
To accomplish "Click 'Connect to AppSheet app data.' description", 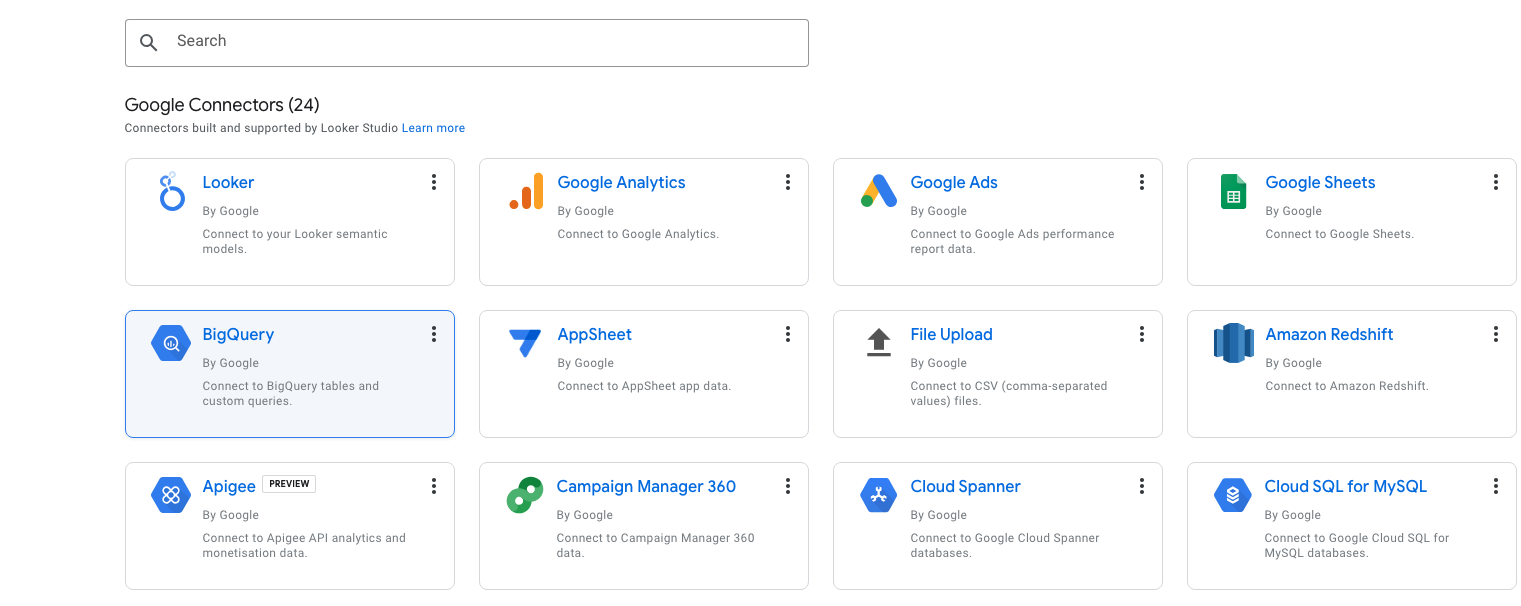I will (x=644, y=386).
